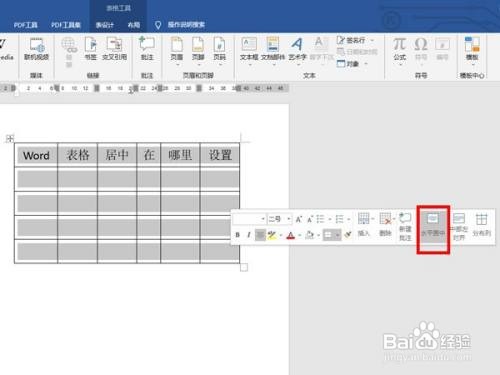Switch to Table Design (表设计) tab

(105, 25)
